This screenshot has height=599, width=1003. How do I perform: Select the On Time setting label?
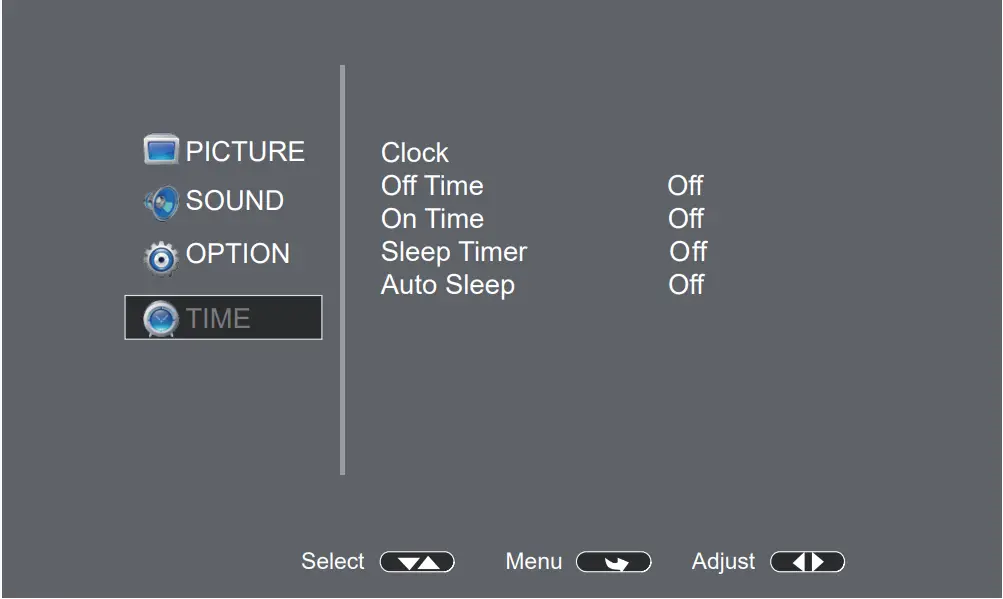pyautogui.click(x=432, y=219)
